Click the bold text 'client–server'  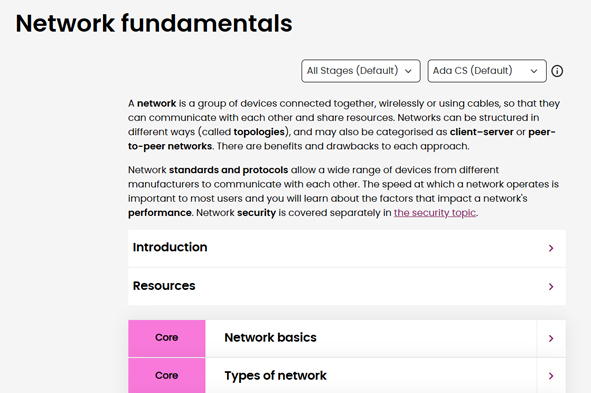click(x=481, y=132)
